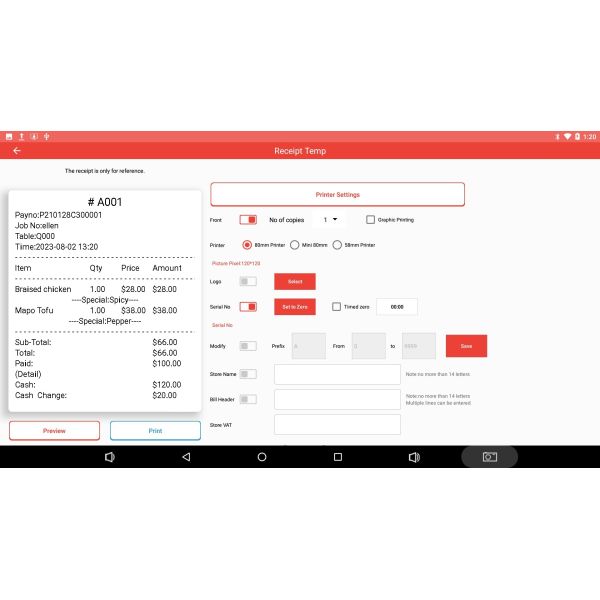
Task: Click the Print button
Action: [155, 431]
